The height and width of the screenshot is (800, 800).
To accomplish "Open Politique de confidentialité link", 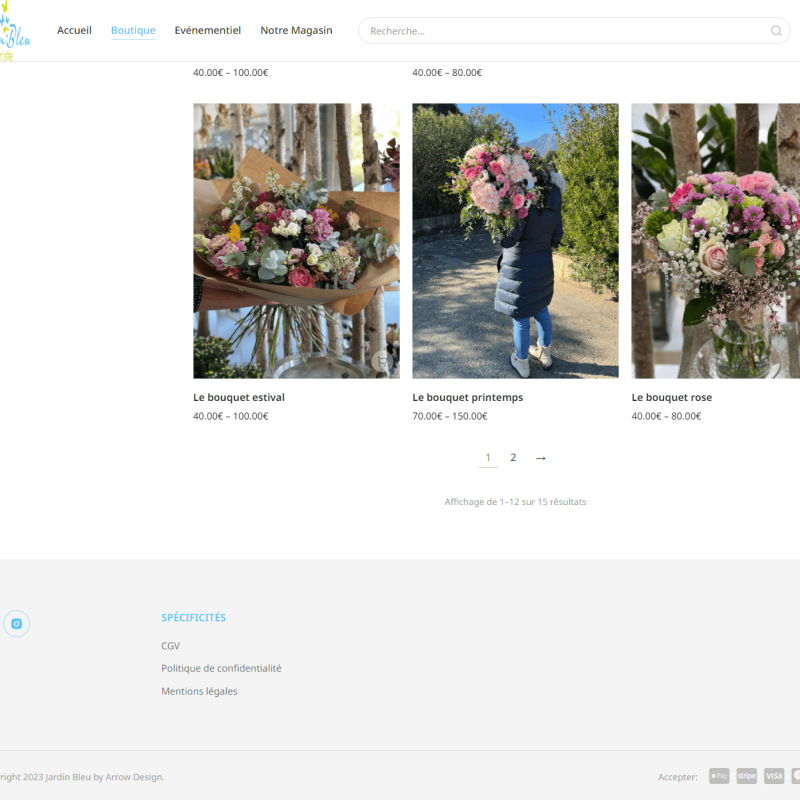I will tap(221, 668).
